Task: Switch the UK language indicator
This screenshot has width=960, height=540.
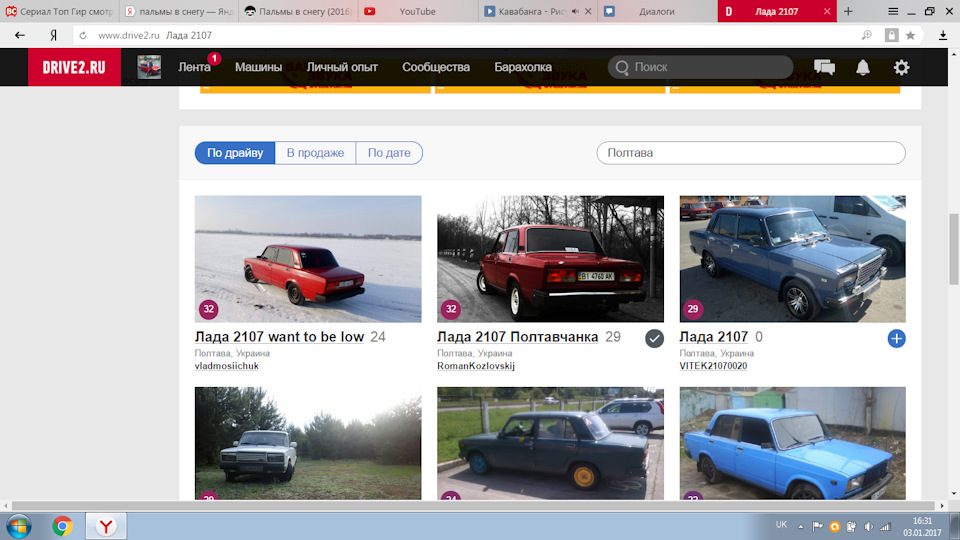Action: click(781, 525)
